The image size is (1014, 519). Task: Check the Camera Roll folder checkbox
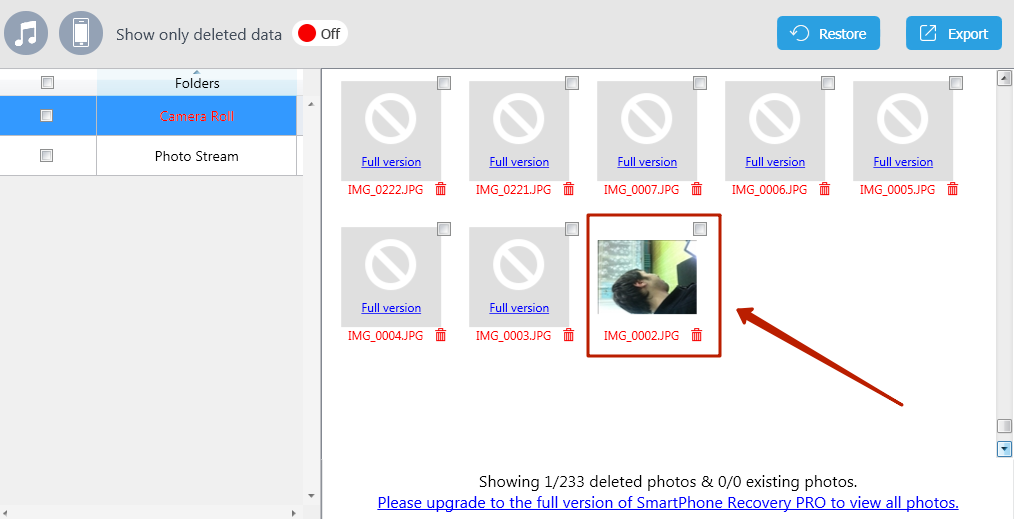point(47,116)
